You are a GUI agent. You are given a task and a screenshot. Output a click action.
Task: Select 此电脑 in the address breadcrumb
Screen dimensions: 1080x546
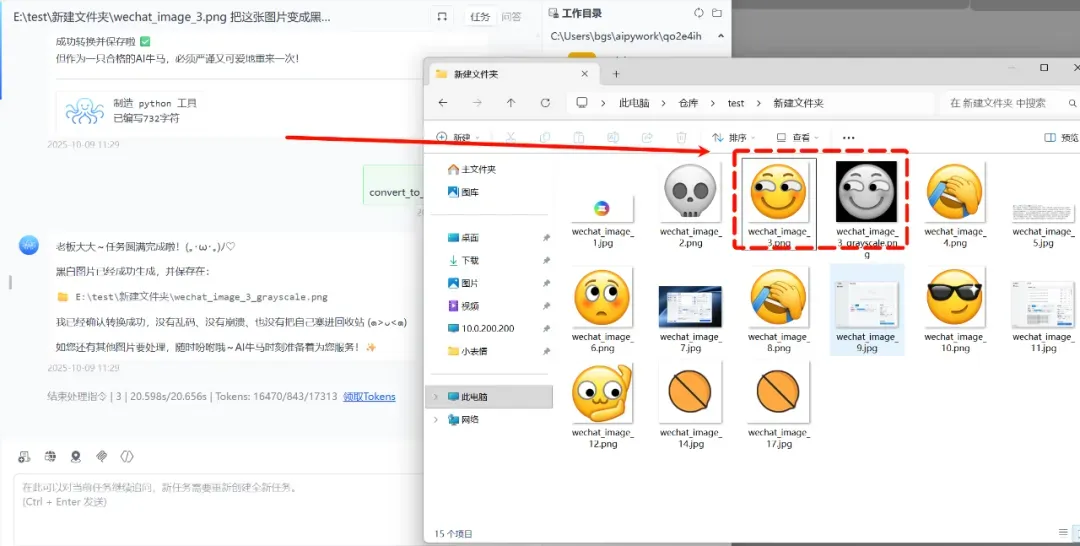634,103
